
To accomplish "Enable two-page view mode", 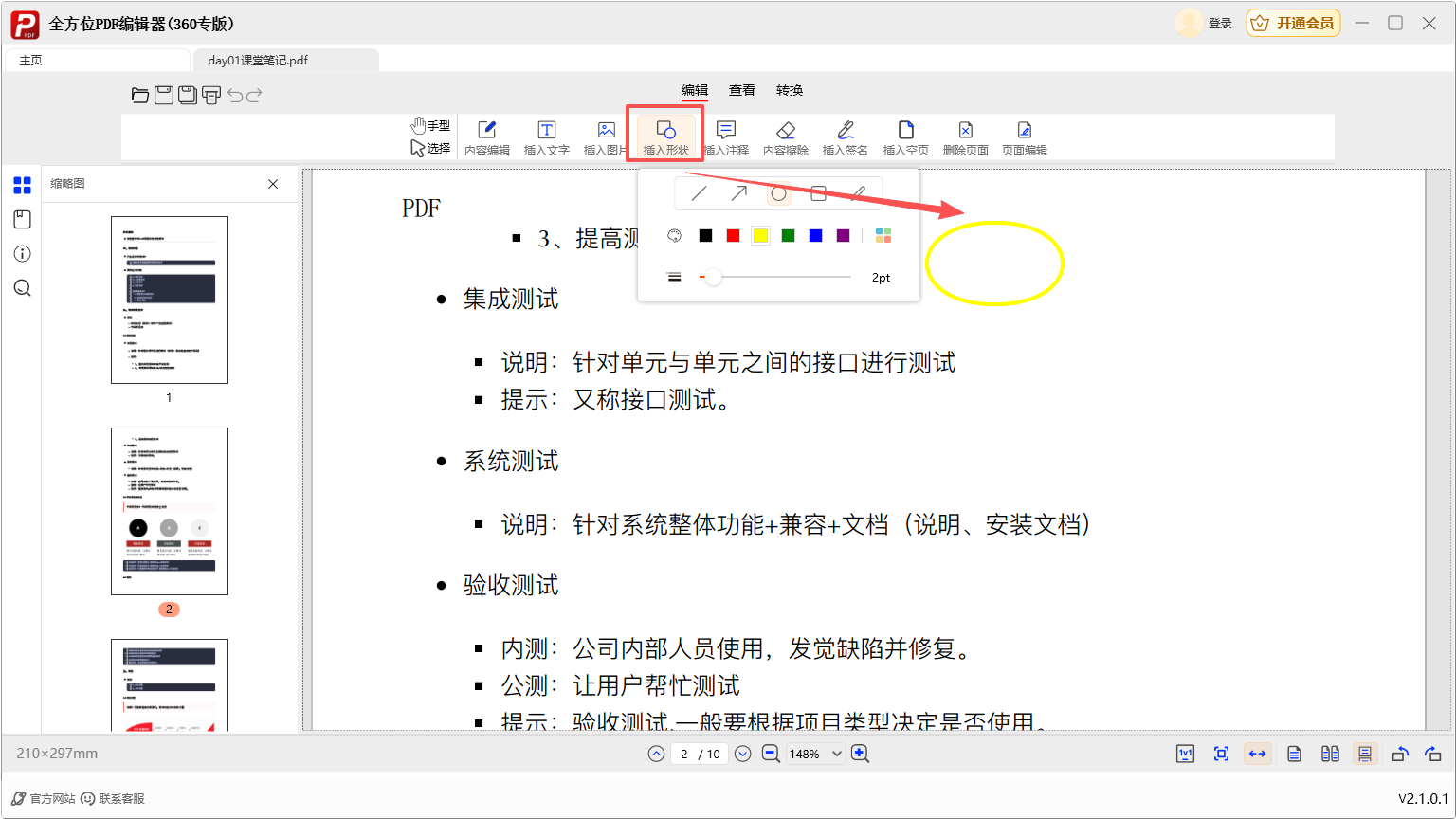I will coord(1330,754).
